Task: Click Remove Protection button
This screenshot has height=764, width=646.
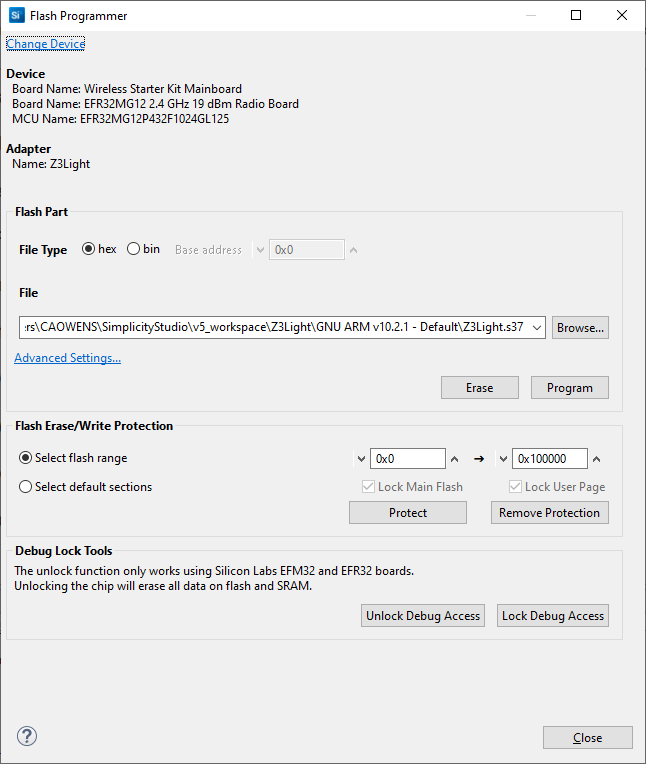Action: click(549, 513)
